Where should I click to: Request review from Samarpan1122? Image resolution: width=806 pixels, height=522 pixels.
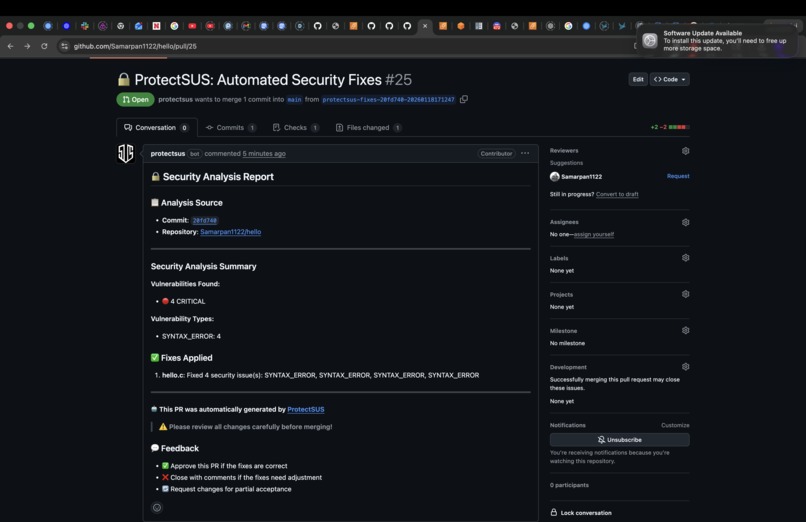678,176
